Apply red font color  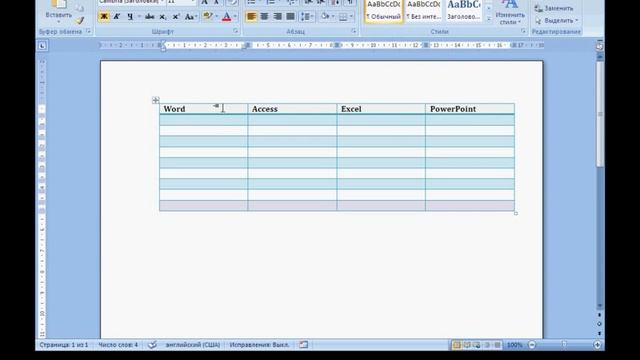(227, 17)
